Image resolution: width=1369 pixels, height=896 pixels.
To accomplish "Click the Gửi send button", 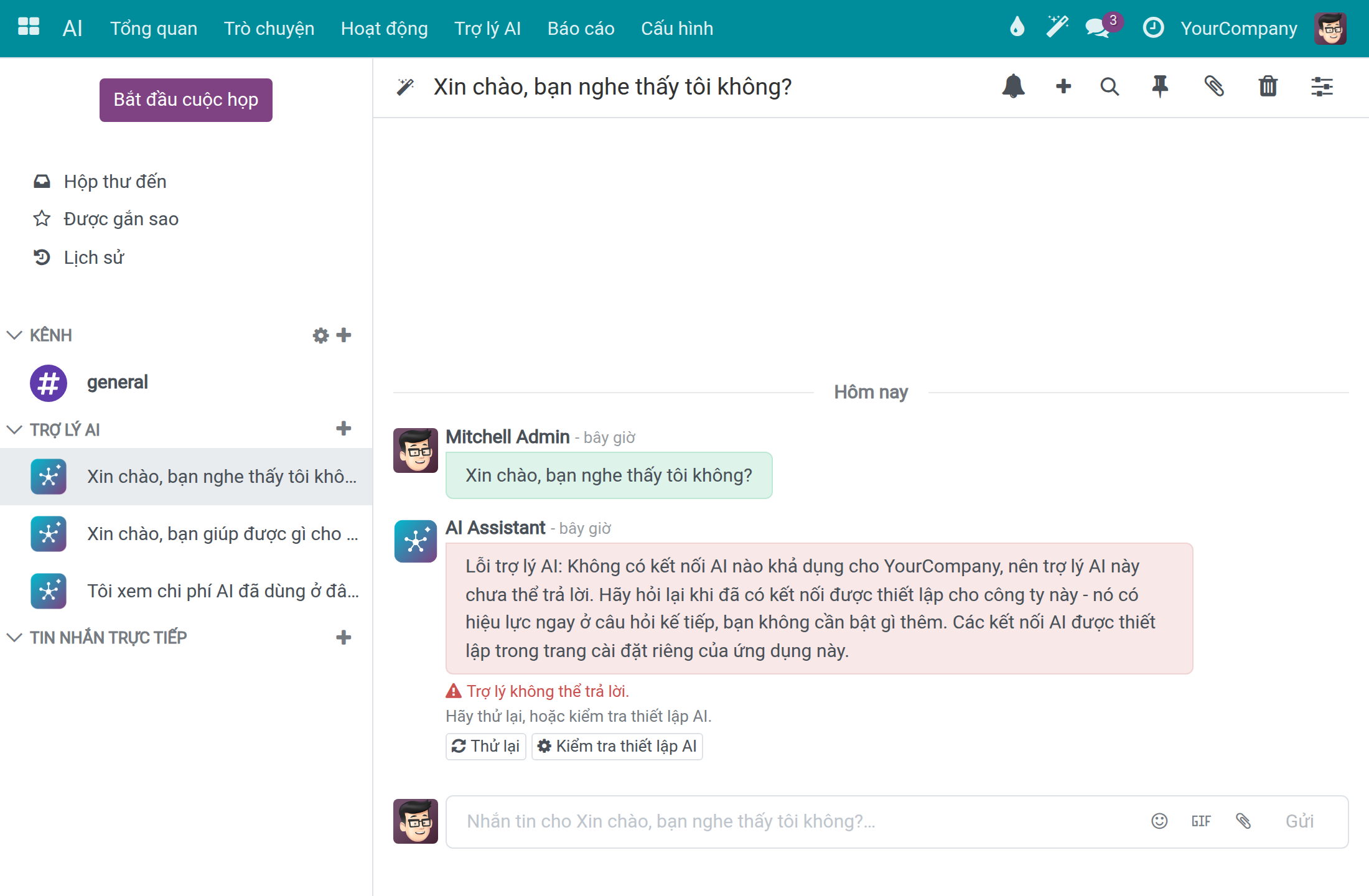I will [x=1299, y=821].
